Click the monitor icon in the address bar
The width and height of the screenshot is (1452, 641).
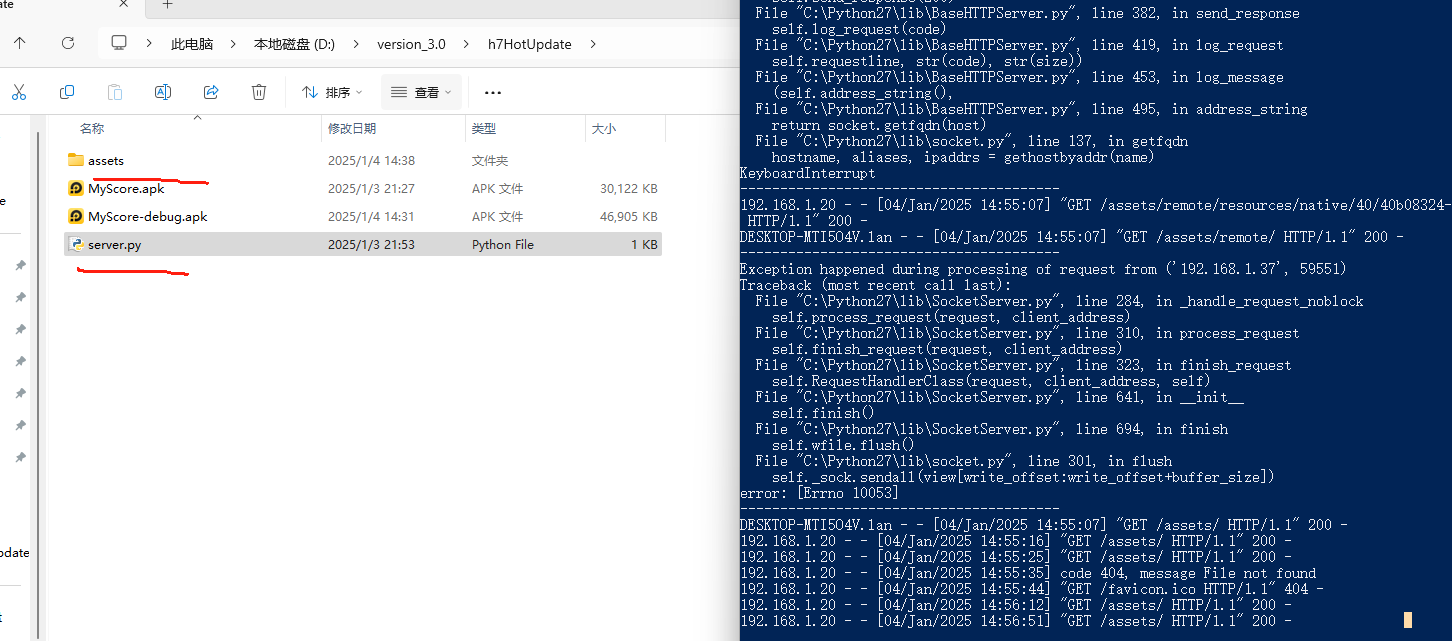pos(120,43)
